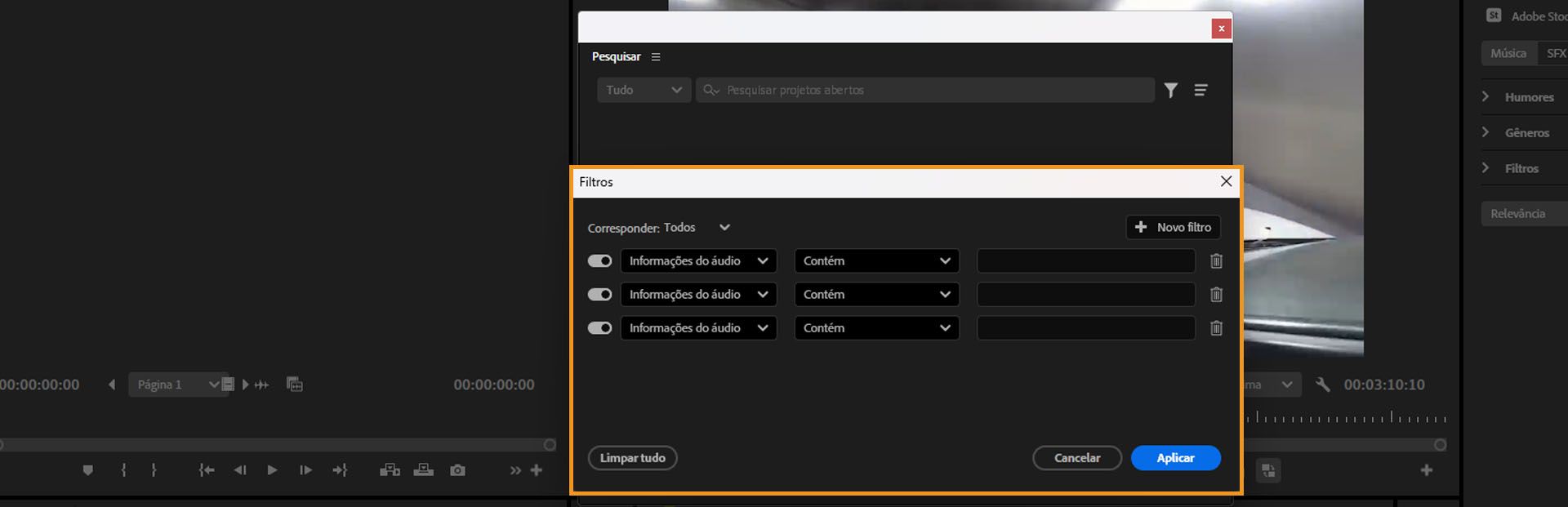Toggle off the first Informações do áudio filter

click(x=599, y=261)
